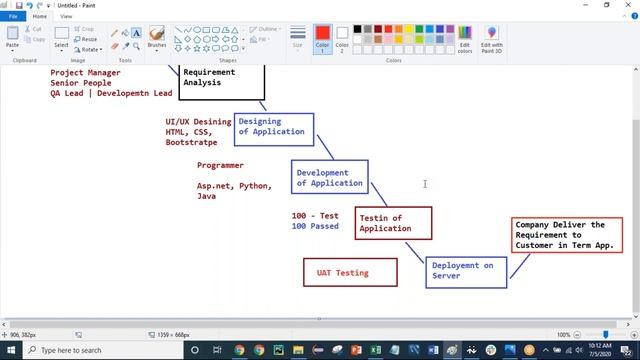The height and width of the screenshot is (360, 640).
Task: Pick the yellow color swatch
Action: [409, 29]
